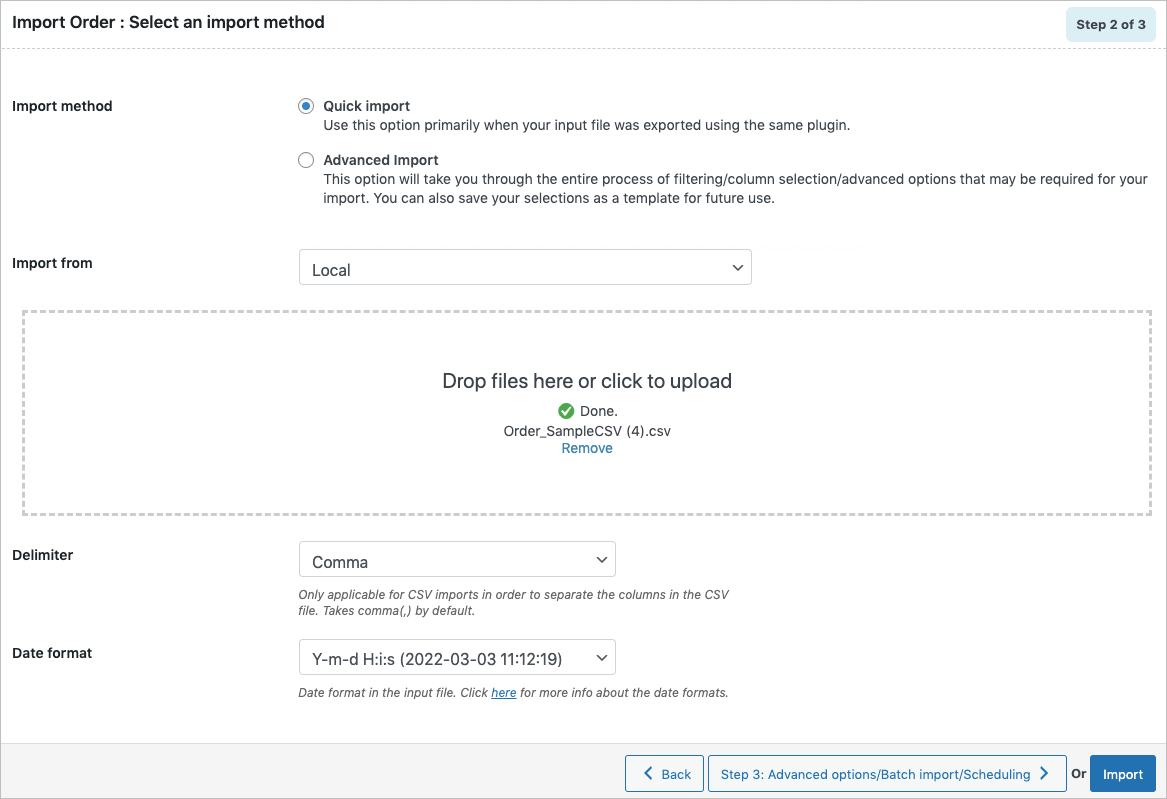Click the Date format dropdown chevron arrow

coord(602,657)
